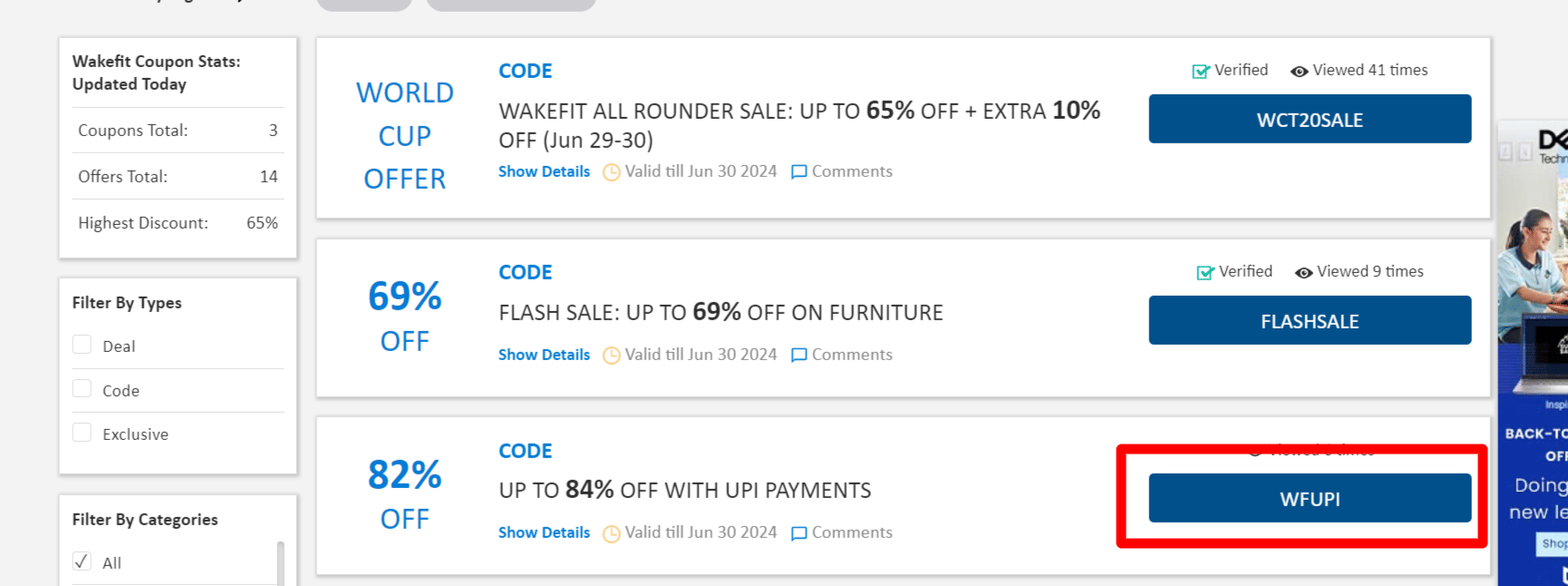Click the comments icon on the WFUPI coupon
1568x586 pixels.
point(799,533)
